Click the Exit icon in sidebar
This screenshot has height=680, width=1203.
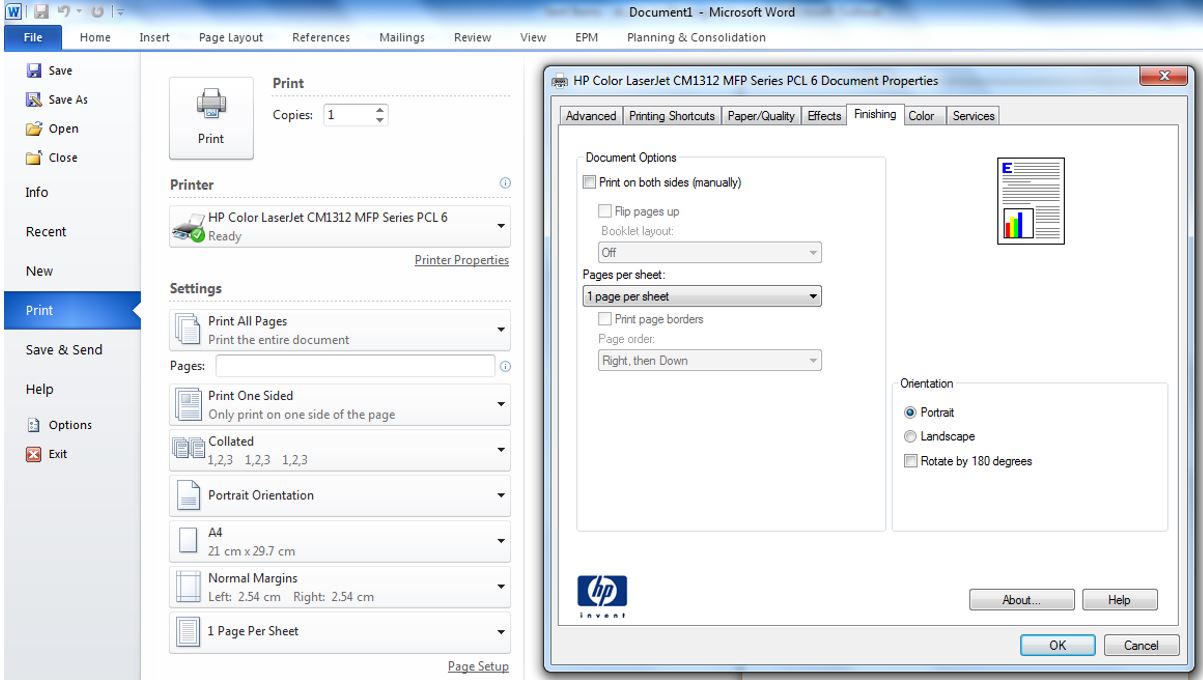click(x=34, y=454)
